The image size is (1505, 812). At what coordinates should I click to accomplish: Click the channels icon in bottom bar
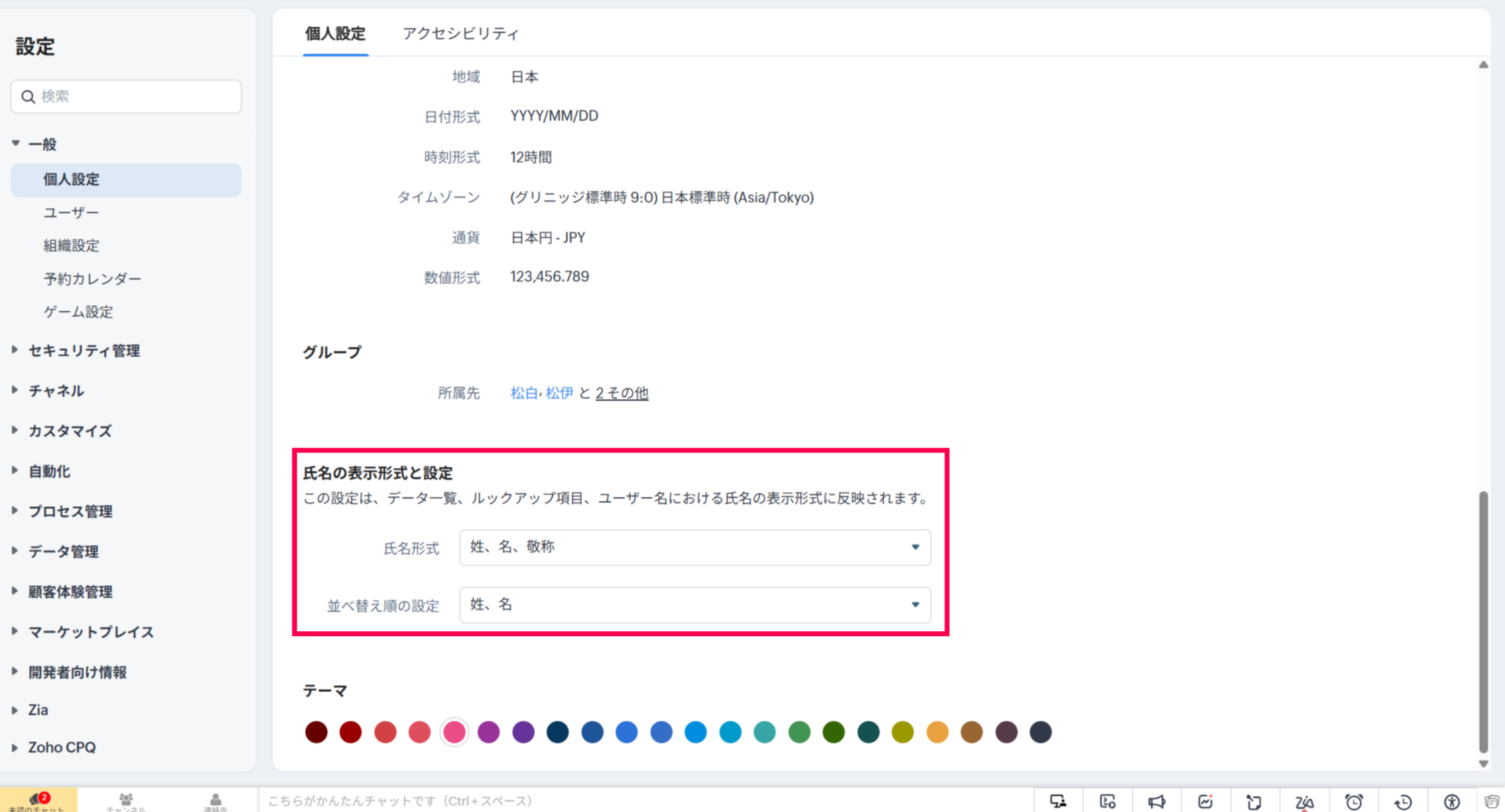[x=125, y=801]
